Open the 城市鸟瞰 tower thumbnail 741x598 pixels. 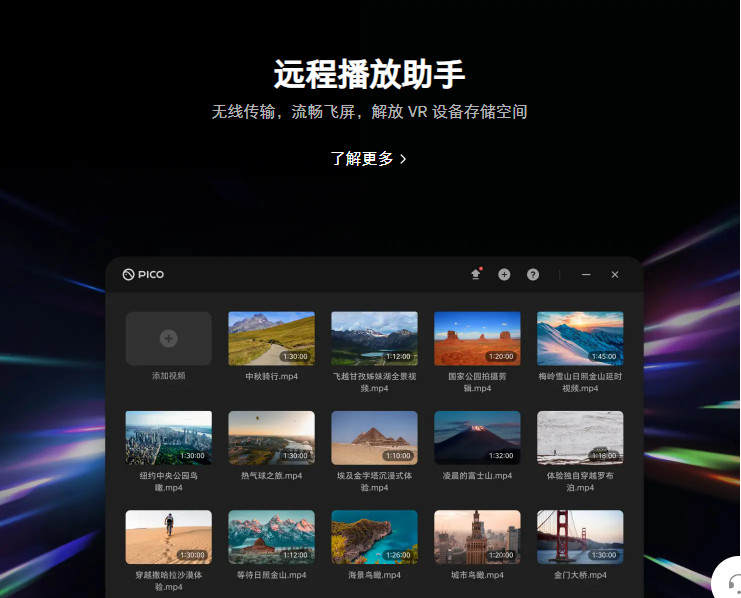477,537
